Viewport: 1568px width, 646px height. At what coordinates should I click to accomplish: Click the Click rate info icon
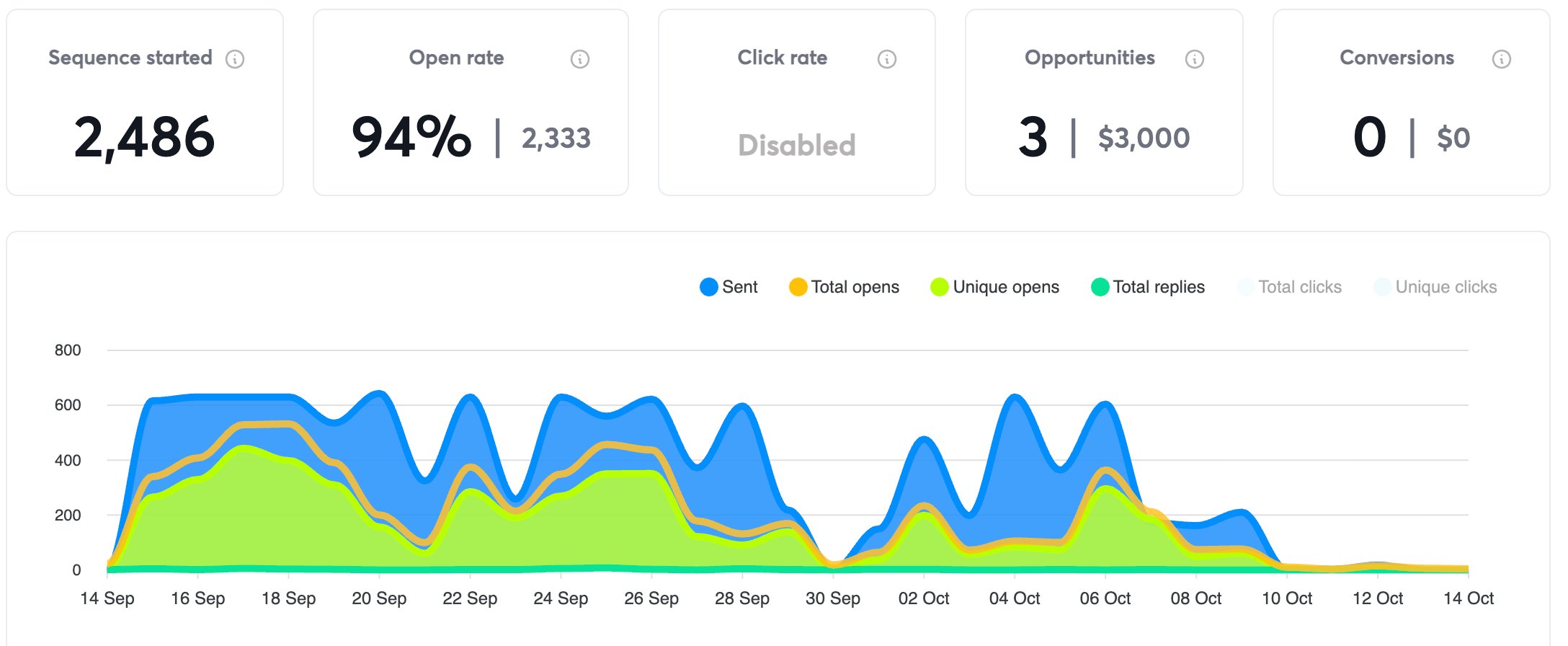pyautogui.click(x=887, y=59)
